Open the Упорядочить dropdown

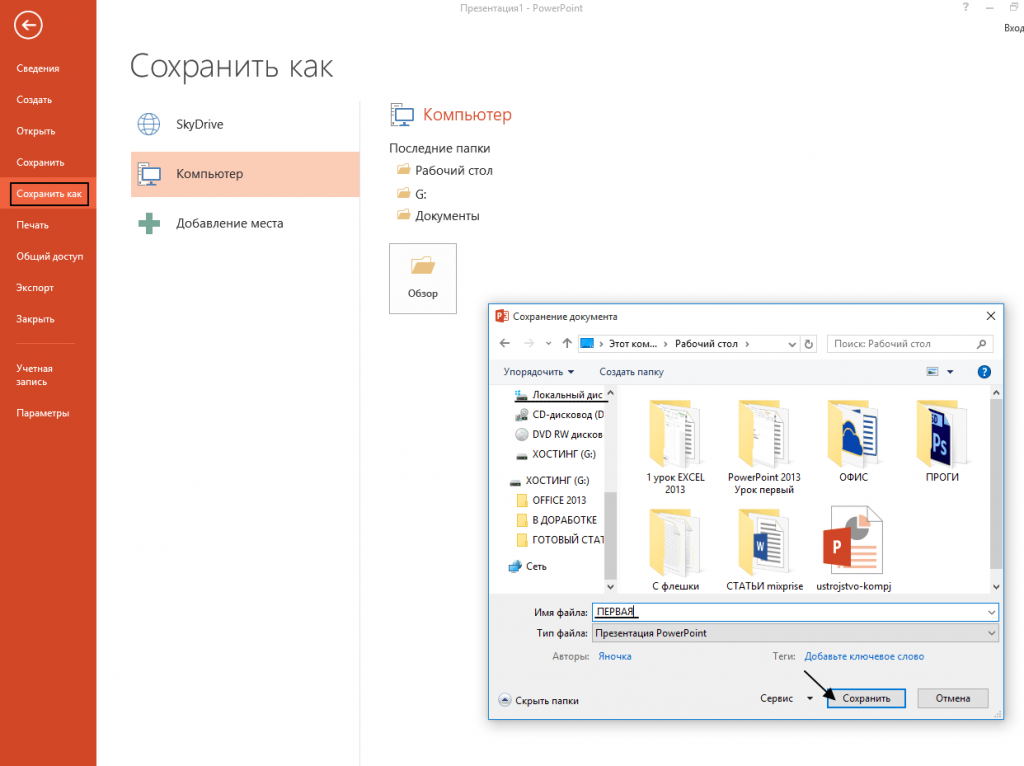pos(539,372)
